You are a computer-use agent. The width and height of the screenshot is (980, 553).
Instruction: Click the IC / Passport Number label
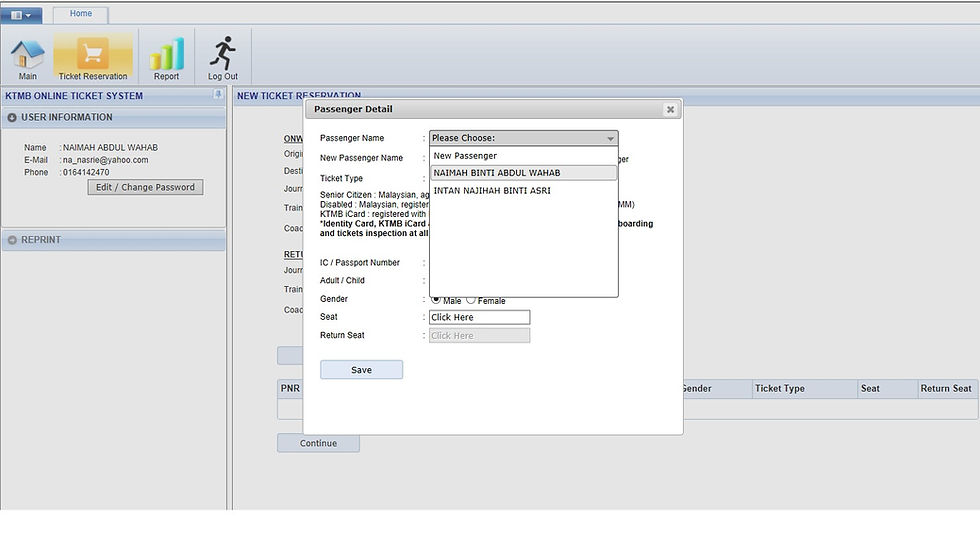coord(360,263)
